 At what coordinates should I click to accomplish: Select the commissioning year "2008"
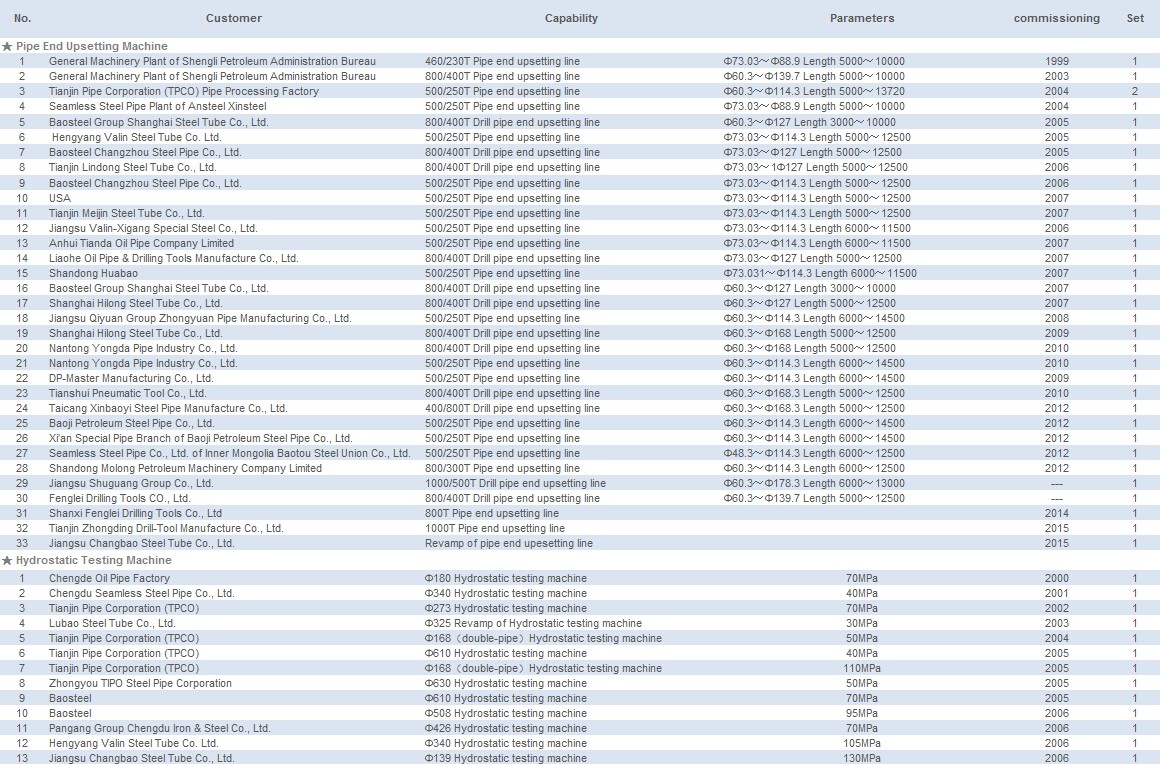pos(1056,319)
